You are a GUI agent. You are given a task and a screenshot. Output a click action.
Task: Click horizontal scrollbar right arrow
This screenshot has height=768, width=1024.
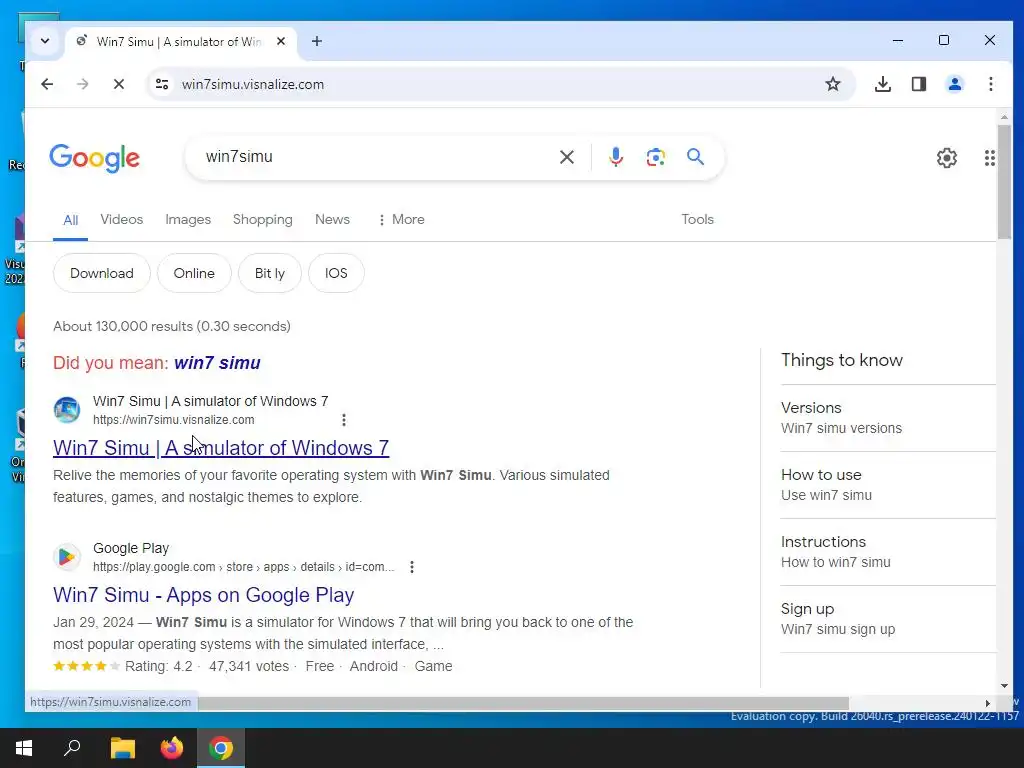click(x=987, y=703)
